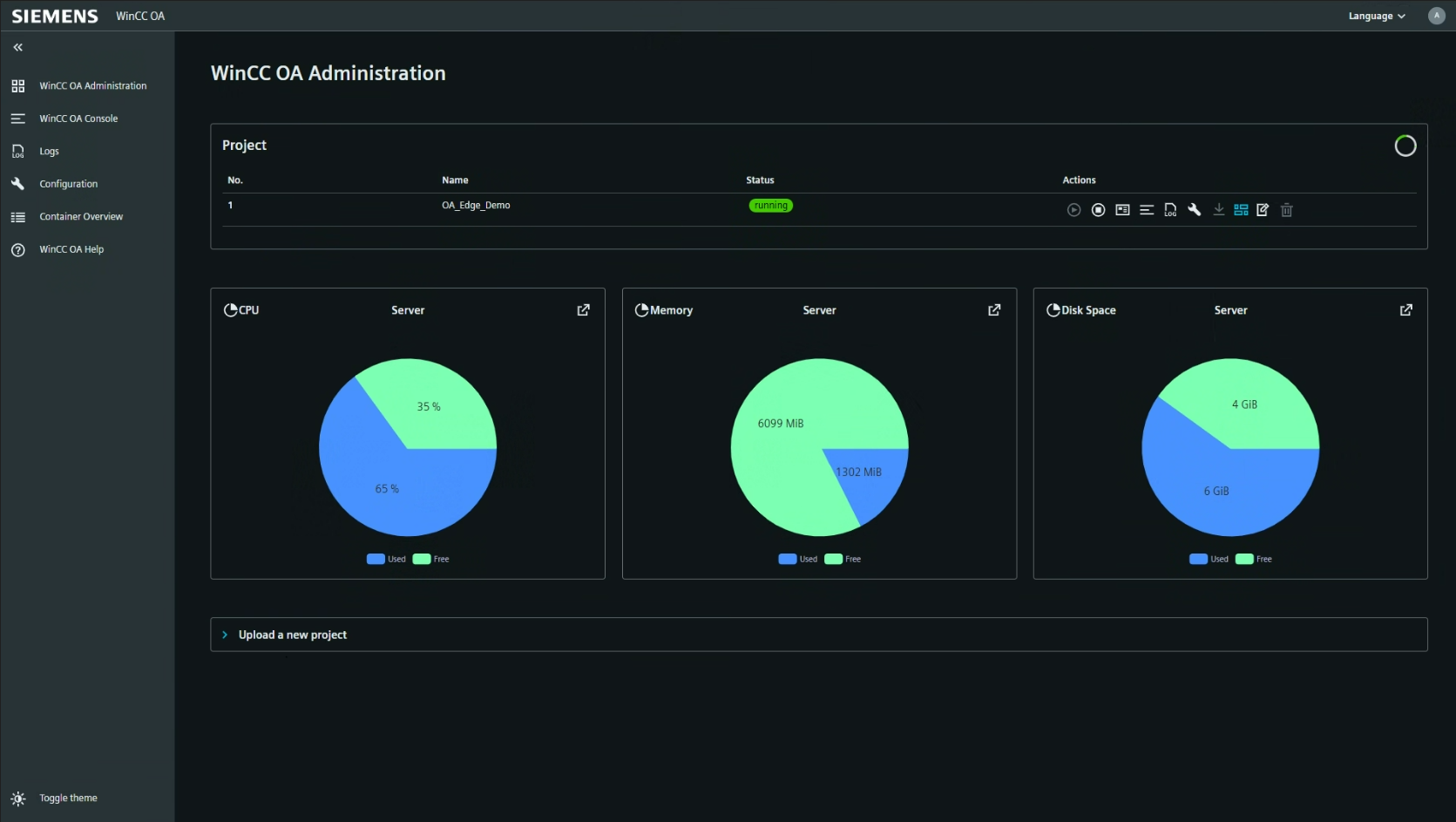This screenshot has width=1456, height=822.
Task: Click the start project play icon
Action: coord(1073,210)
